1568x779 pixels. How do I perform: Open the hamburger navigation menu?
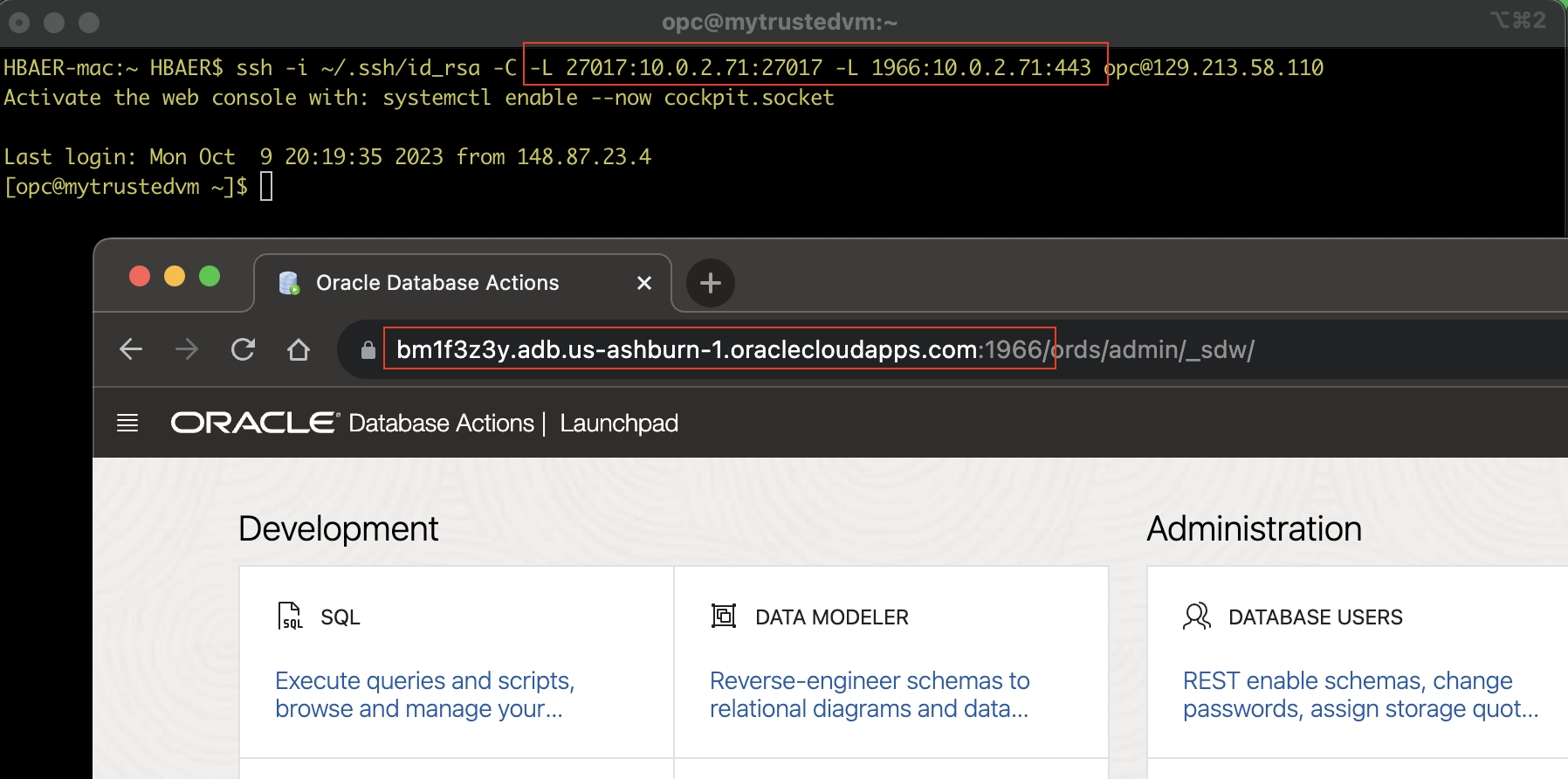(x=127, y=424)
